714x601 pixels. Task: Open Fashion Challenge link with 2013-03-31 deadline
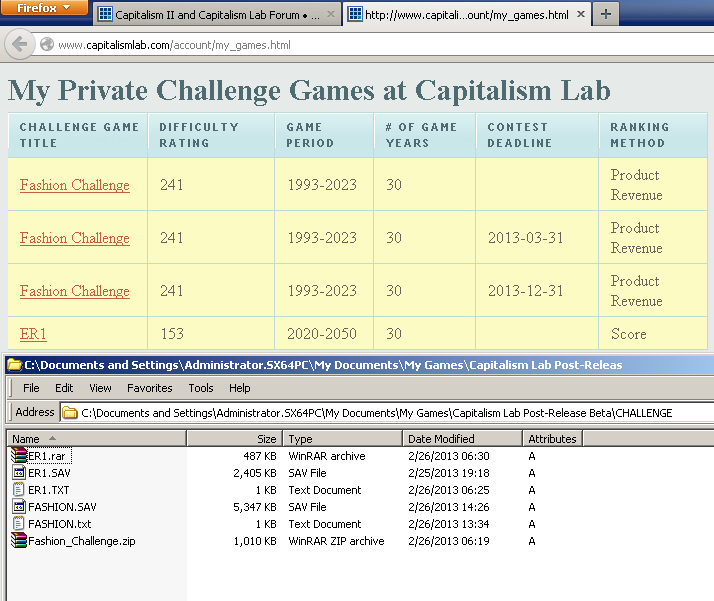[75, 238]
